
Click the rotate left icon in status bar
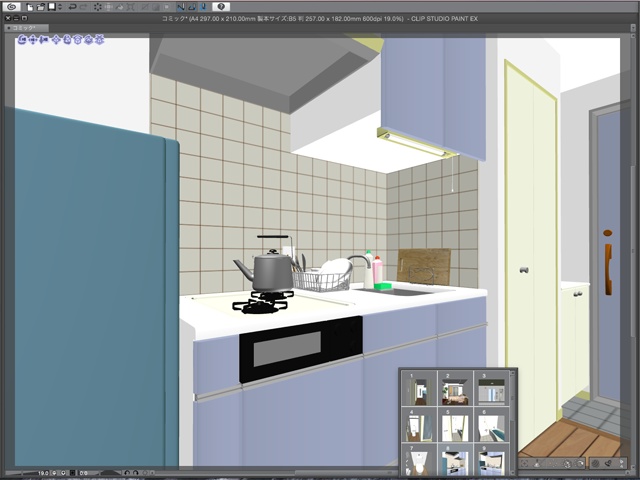pyautogui.click(x=127, y=473)
